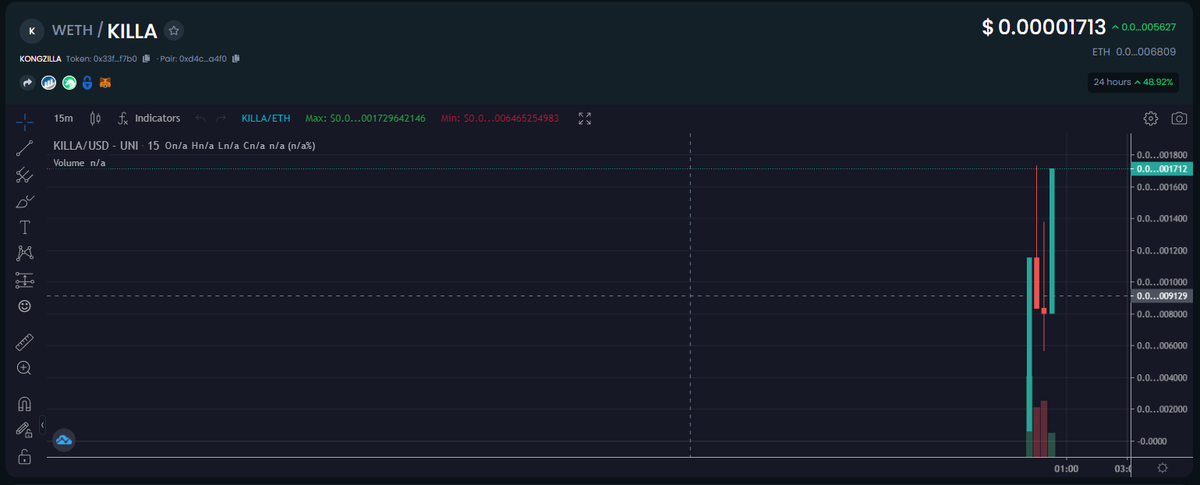Screen dimensions: 1200x485
Task: Select the long position prediction tool
Action: pos(25,280)
